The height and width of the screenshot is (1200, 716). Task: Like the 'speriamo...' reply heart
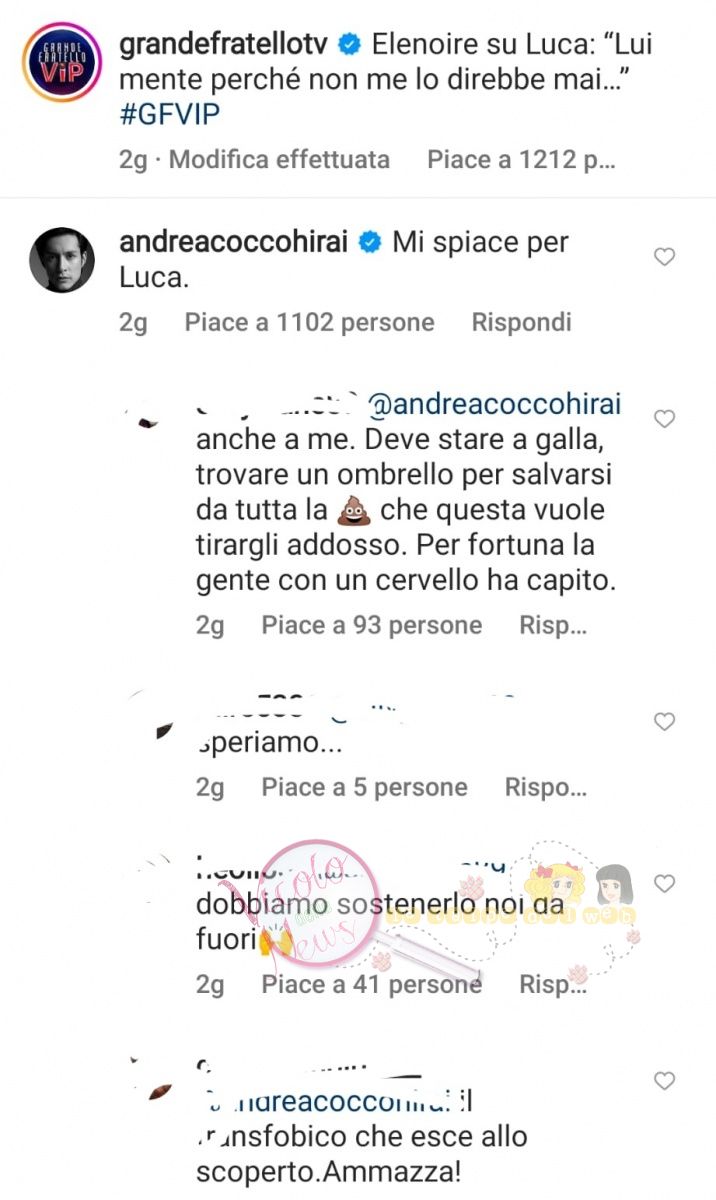tap(664, 721)
